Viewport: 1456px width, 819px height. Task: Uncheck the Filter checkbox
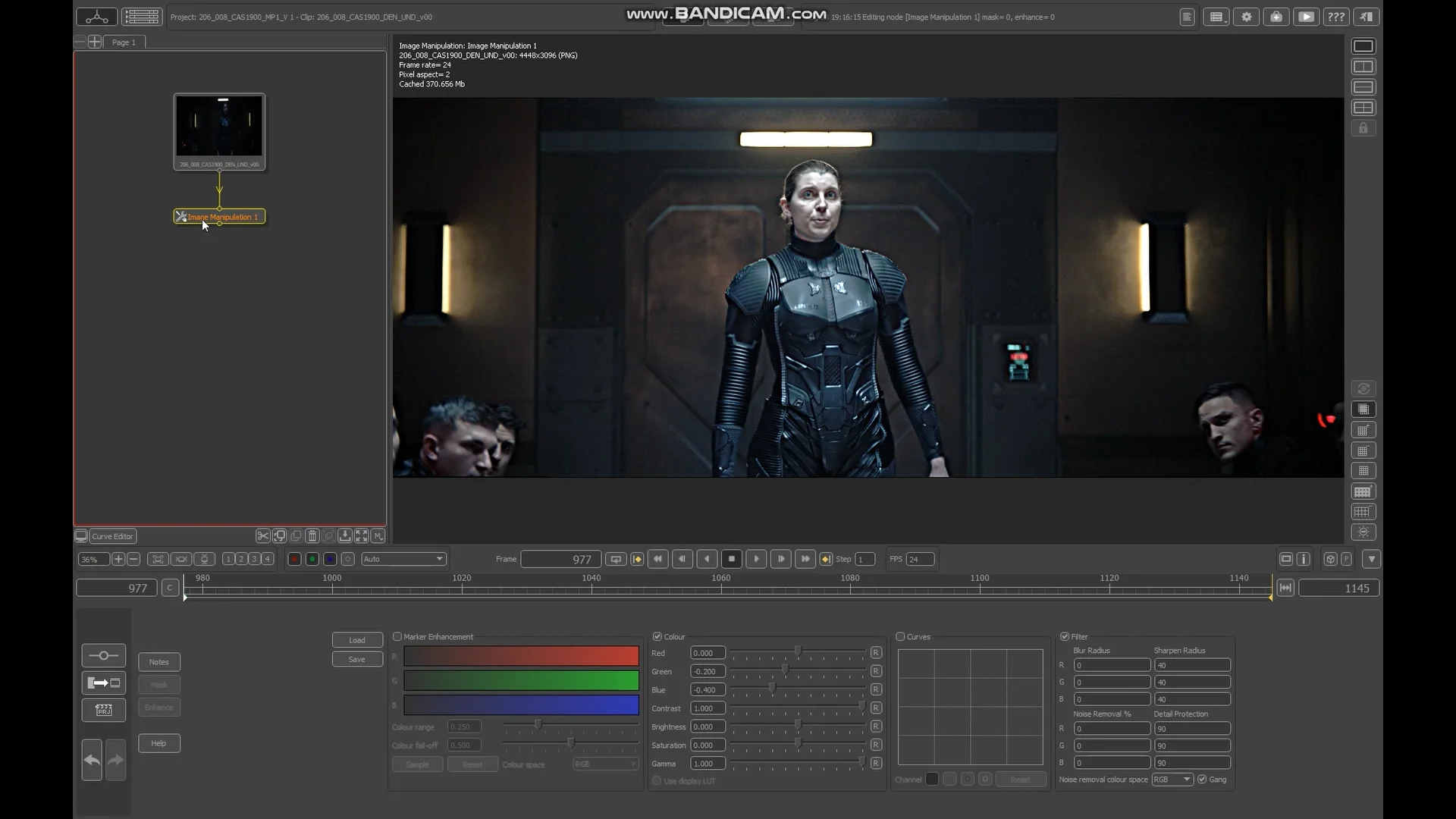[x=1065, y=636]
